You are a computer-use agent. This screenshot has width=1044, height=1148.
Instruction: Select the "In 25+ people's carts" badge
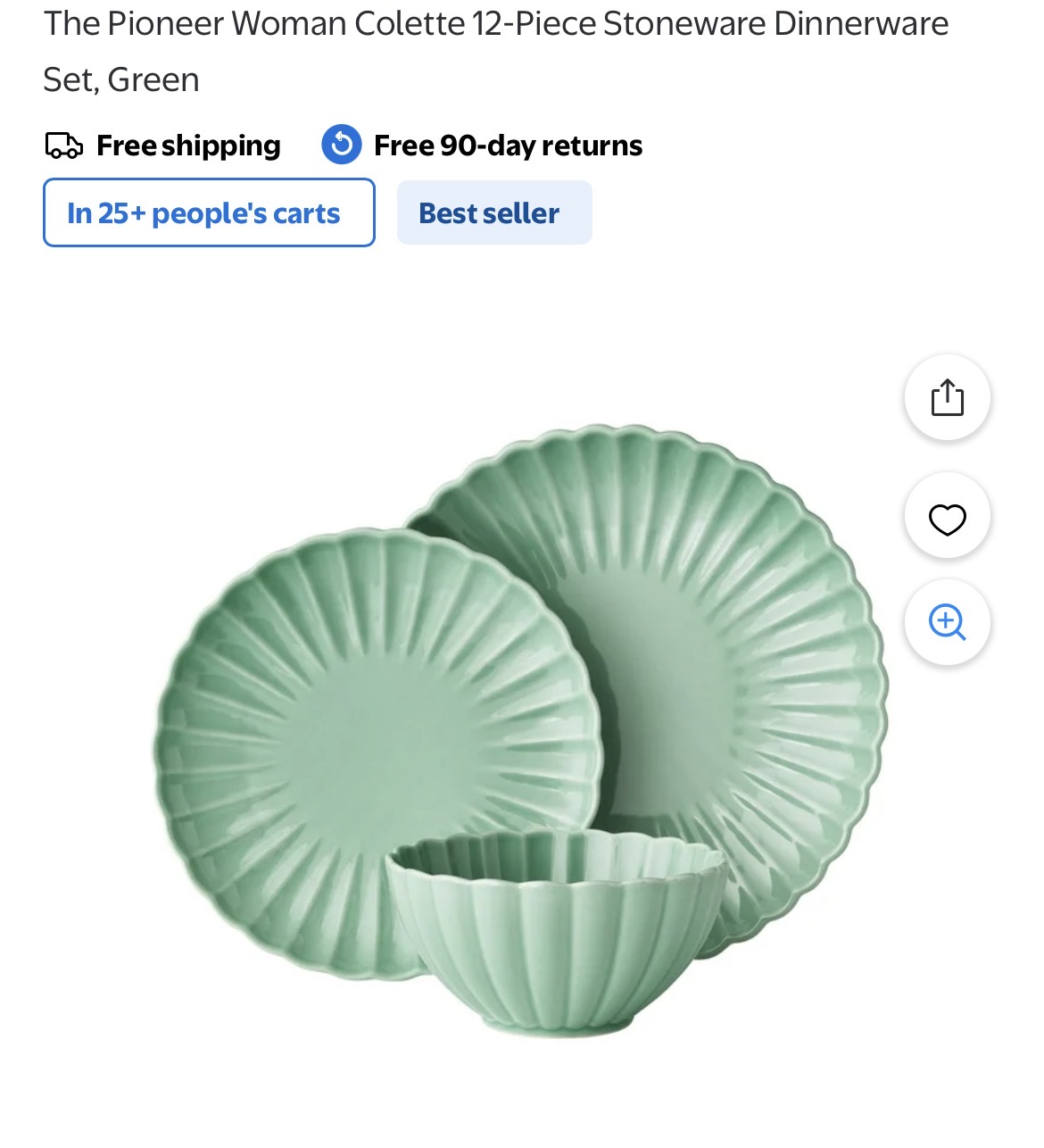(209, 212)
